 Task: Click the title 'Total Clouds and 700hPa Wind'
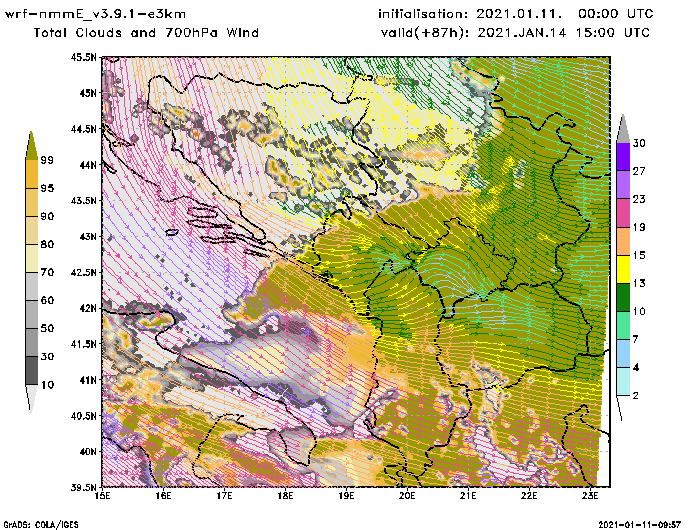[146, 33]
